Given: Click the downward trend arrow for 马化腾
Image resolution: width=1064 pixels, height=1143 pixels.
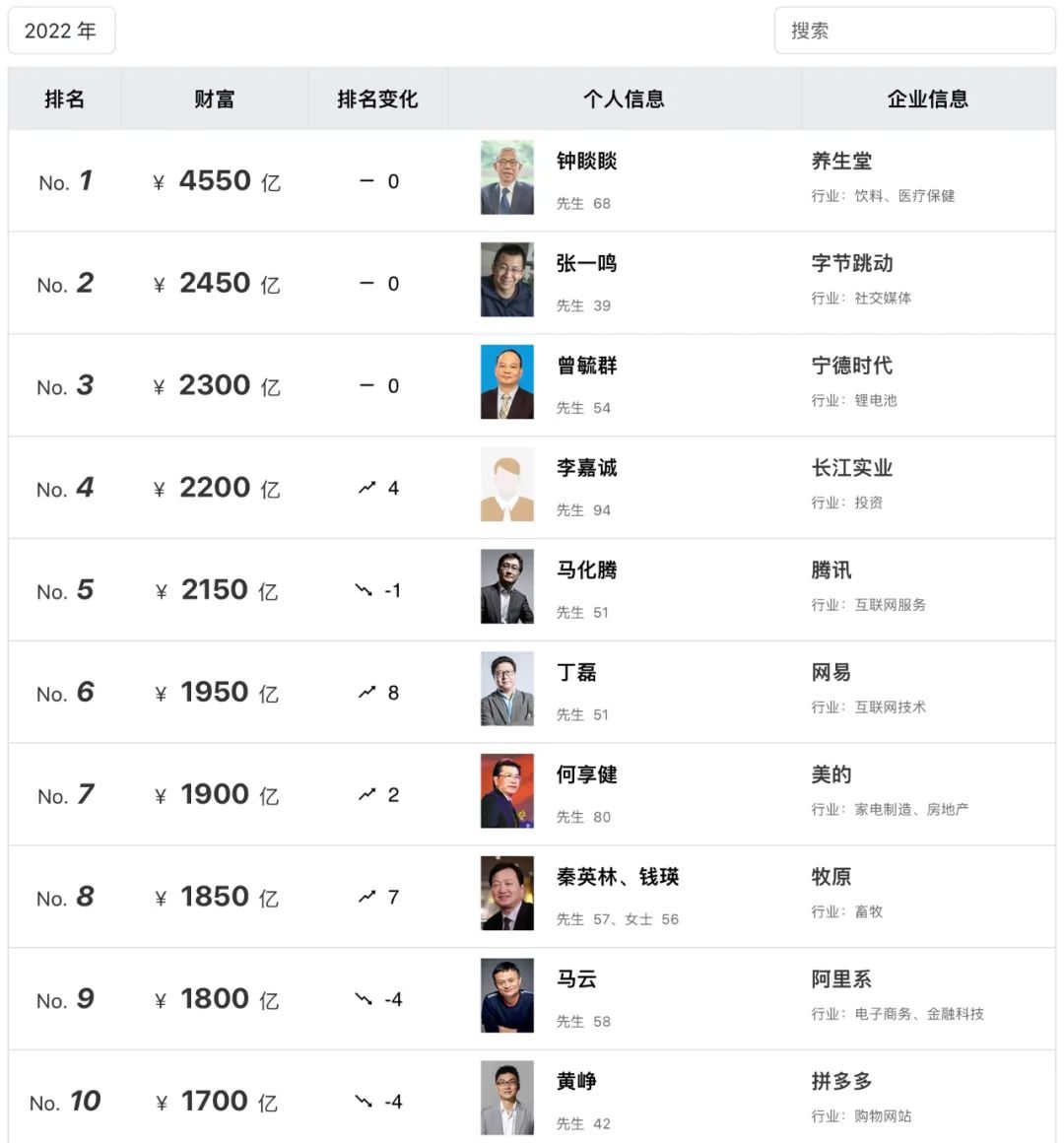Looking at the screenshot, I should tap(364, 589).
